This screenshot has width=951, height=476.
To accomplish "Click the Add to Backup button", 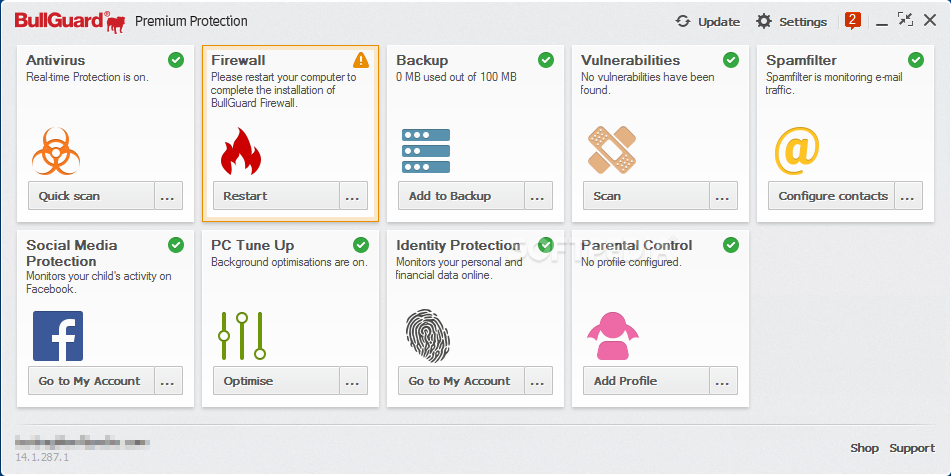I will pyautogui.click(x=462, y=195).
